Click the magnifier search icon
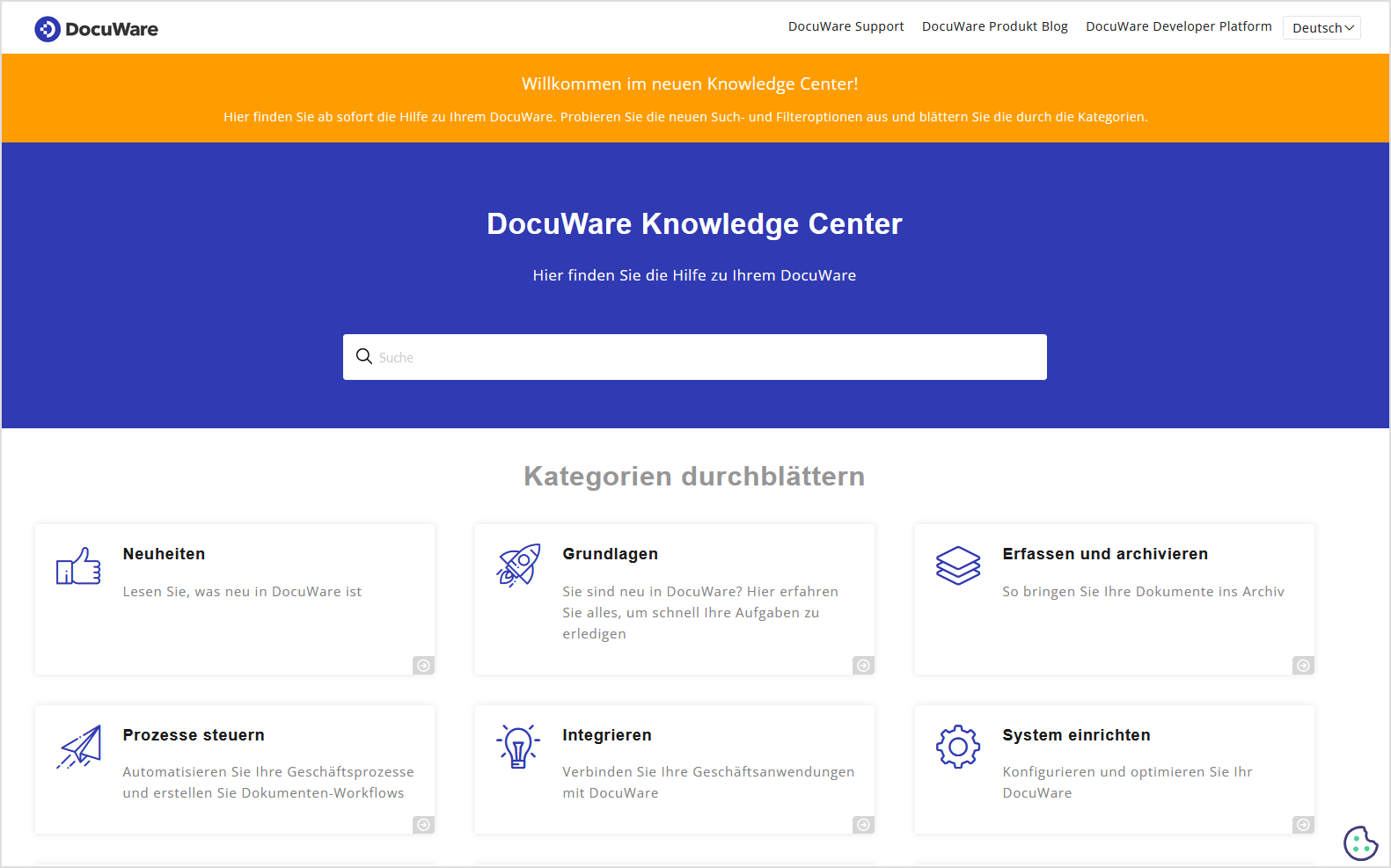Viewport: 1391px width, 868px height. coord(363,356)
